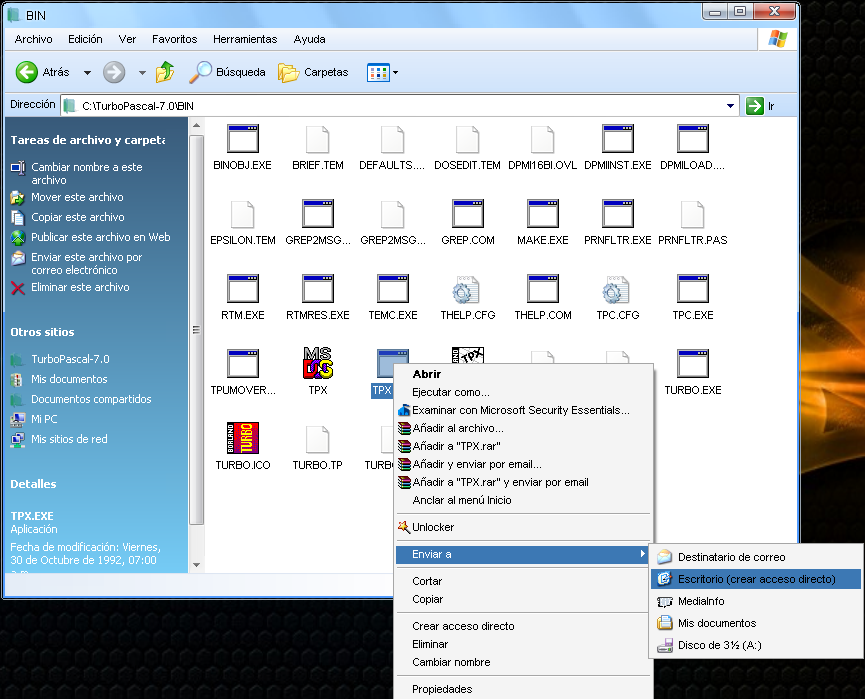
Task: Open the Archivo menu
Action: tap(34, 39)
